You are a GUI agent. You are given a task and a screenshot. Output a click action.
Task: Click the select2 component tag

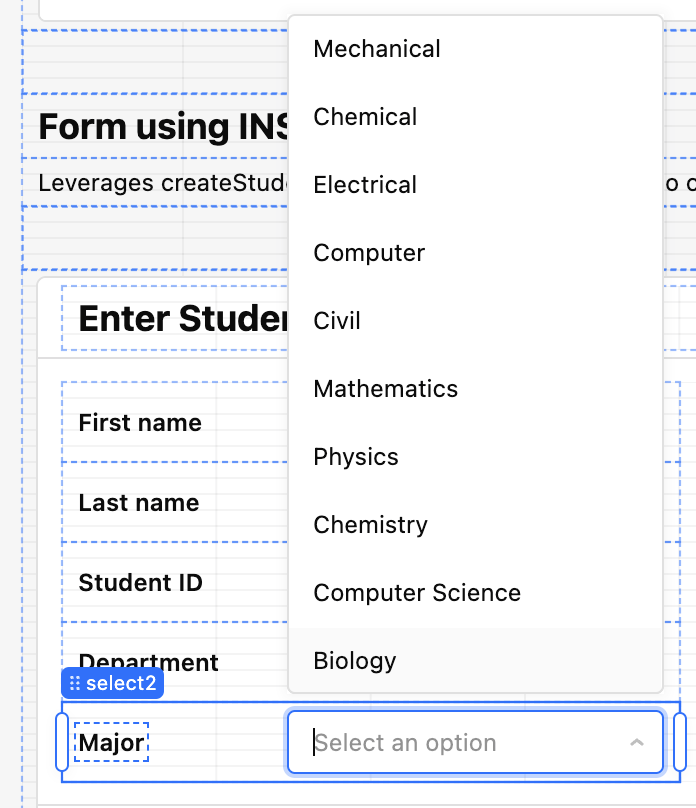(112, 683)
